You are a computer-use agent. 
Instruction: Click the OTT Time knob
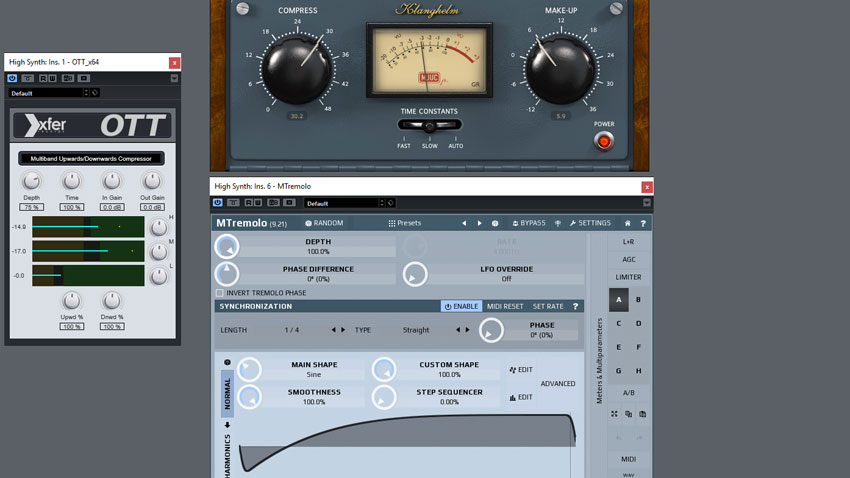point(72,181)
